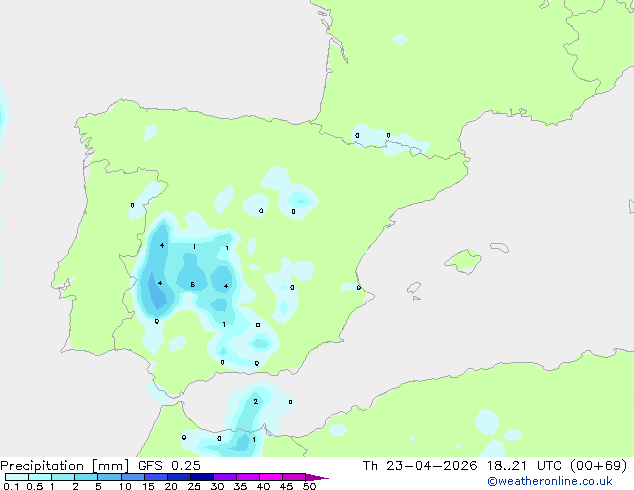
Task: Select the 0.5–1 mm legend color box
Action: (x=40, y=477)
